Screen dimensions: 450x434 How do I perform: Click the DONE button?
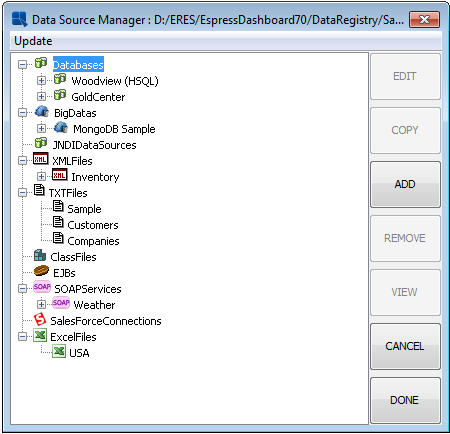tap(405, 400)
